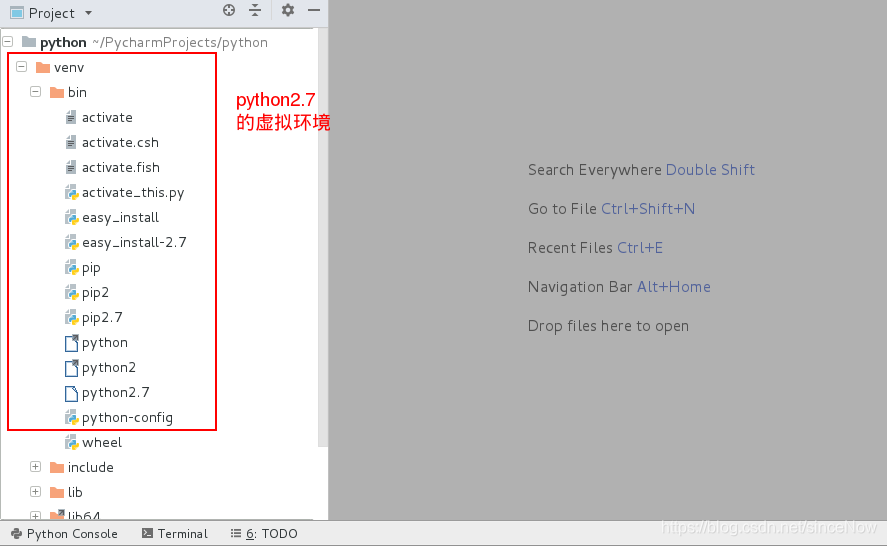Click the python-config file icon
Viewport: 887px width, 546px height.
tap(71, 418)
